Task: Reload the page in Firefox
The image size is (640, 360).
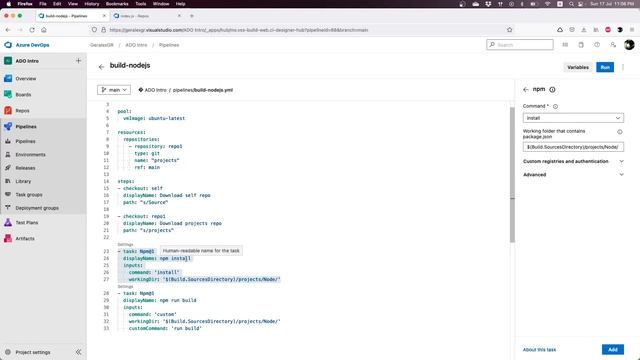Action: [x=32, y=30]
